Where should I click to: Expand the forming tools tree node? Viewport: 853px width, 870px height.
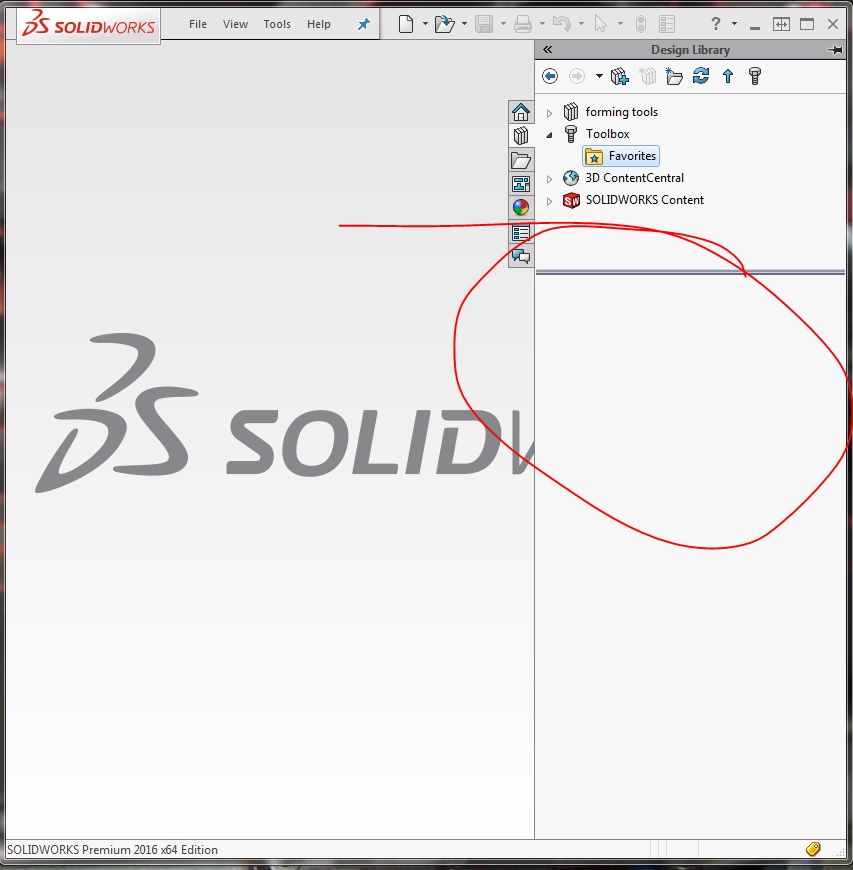click(549, 113)
